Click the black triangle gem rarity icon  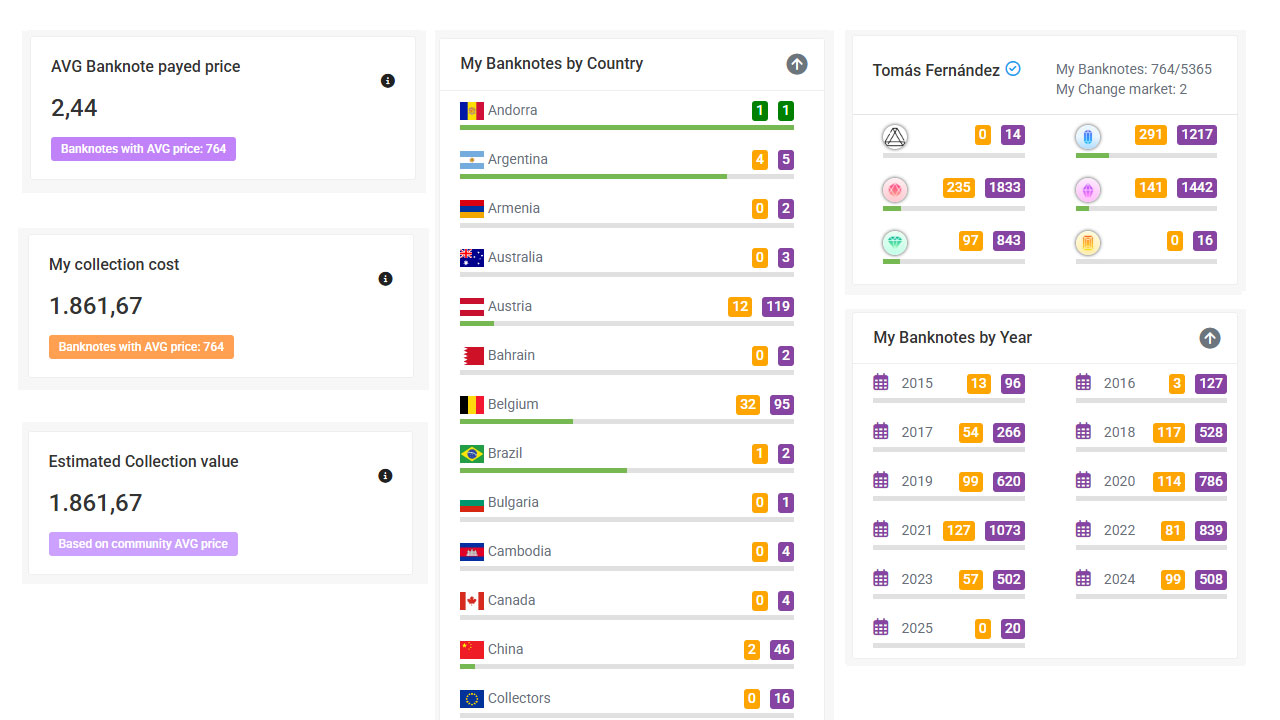[x=895, y=137]
